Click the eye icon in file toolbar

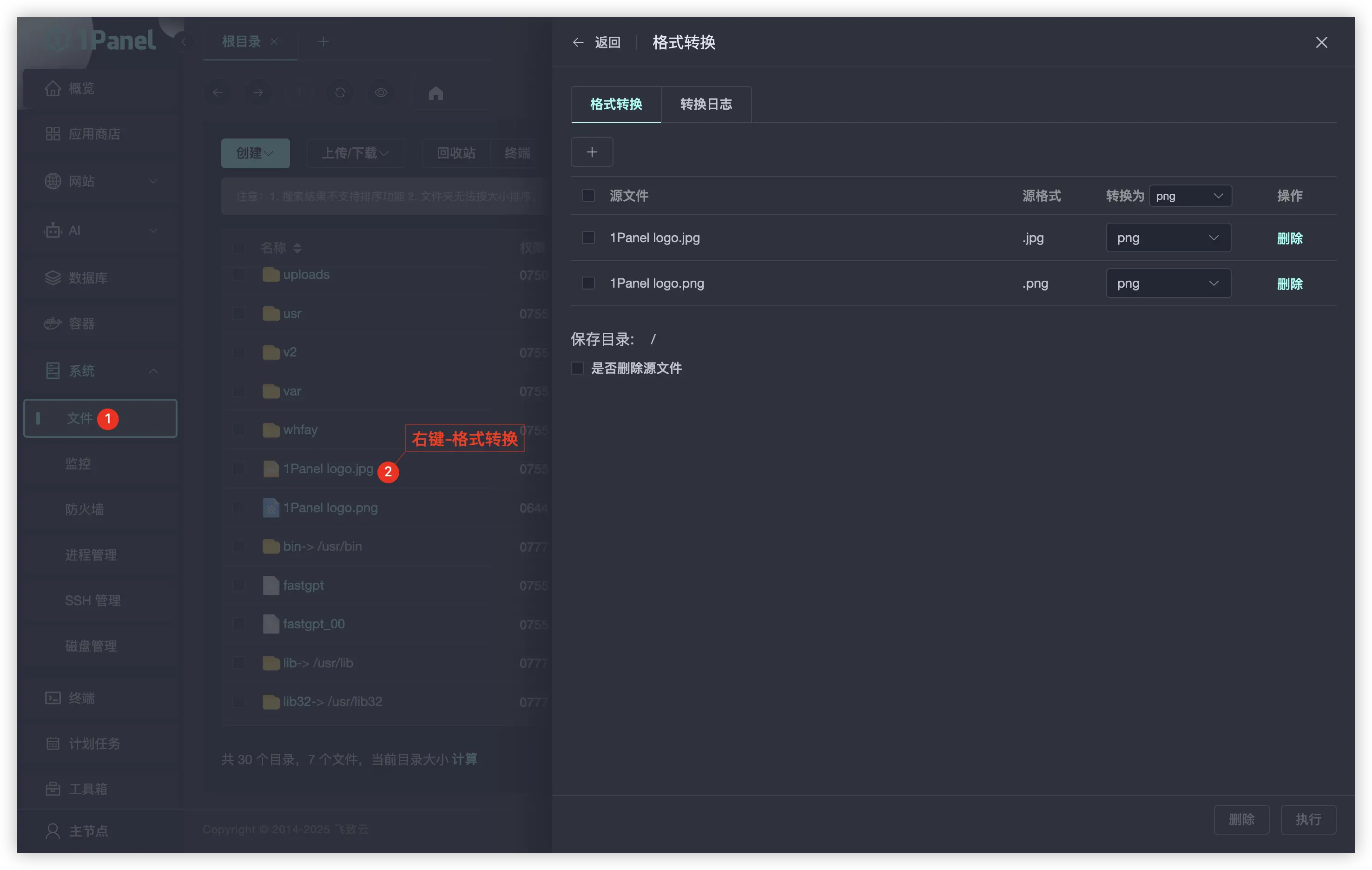coord(381,92)
